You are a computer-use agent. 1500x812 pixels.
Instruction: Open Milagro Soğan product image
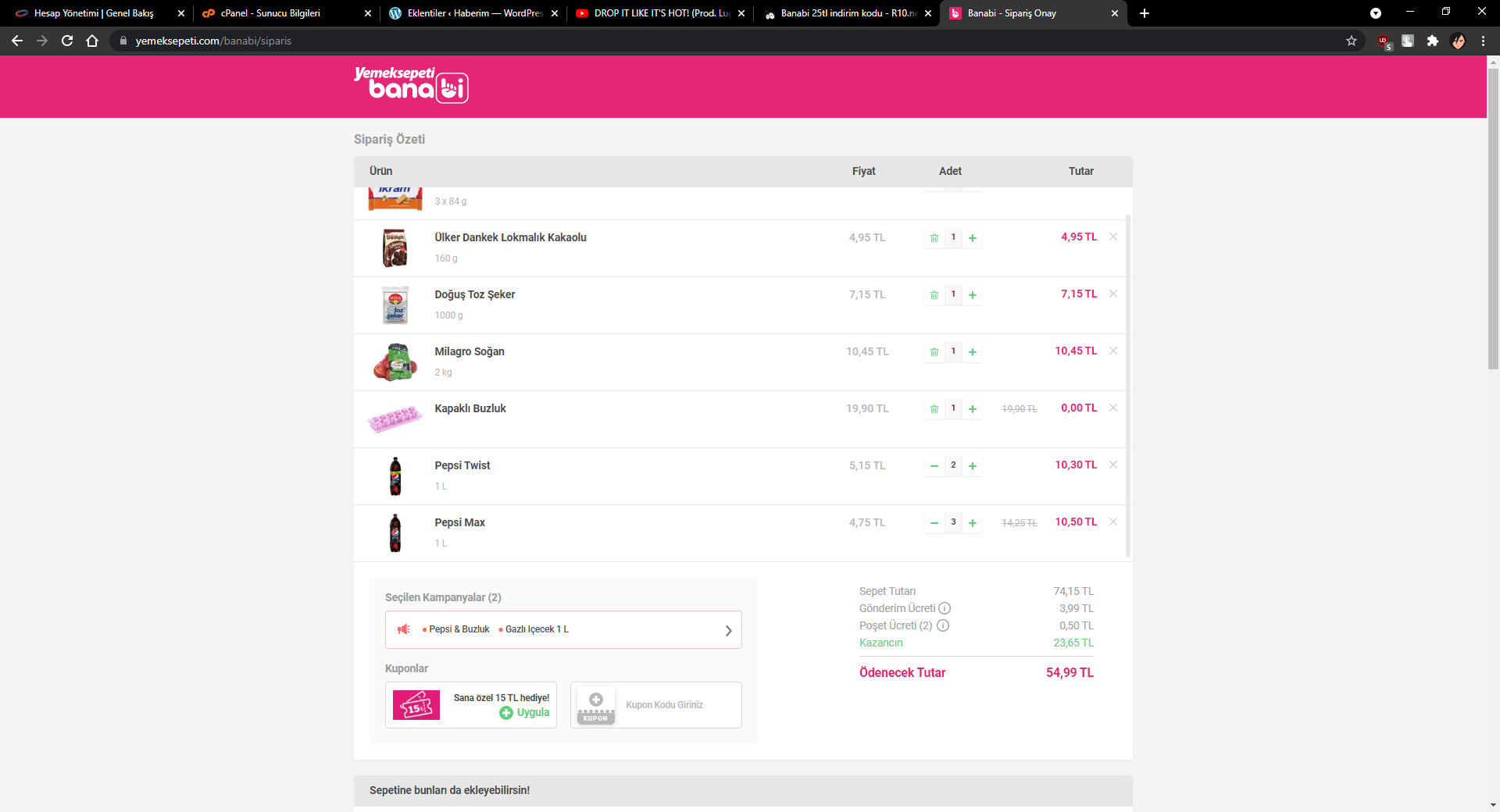[395, 362]
